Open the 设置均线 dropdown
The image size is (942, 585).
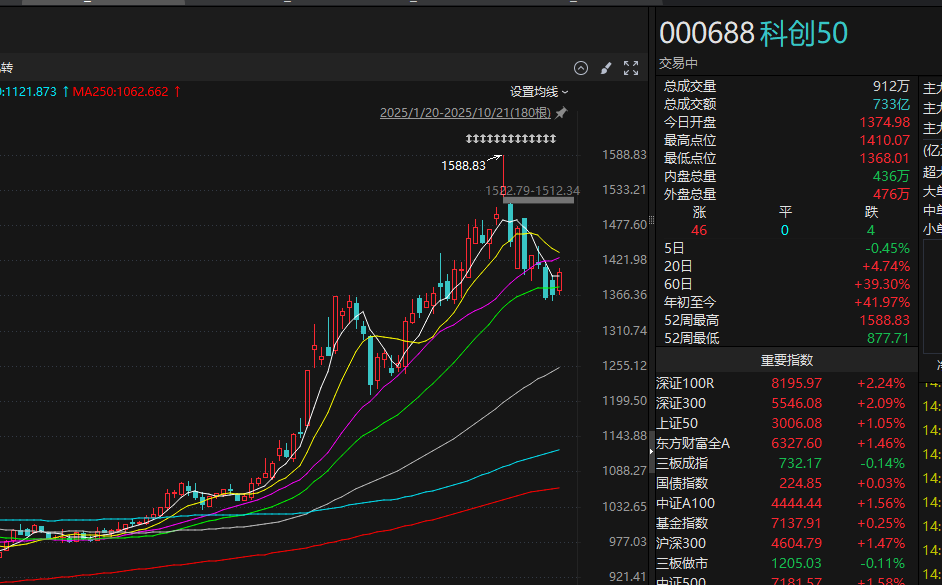(x=539, y=92)
